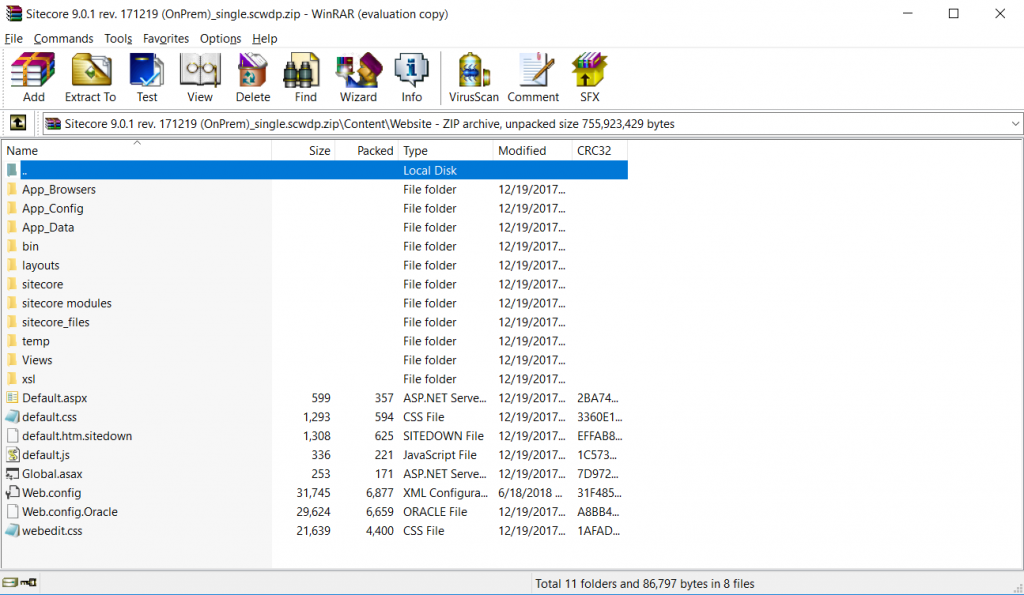Open the Find binoculars tool
1024x595 pixels.
(x=305, y=77)
